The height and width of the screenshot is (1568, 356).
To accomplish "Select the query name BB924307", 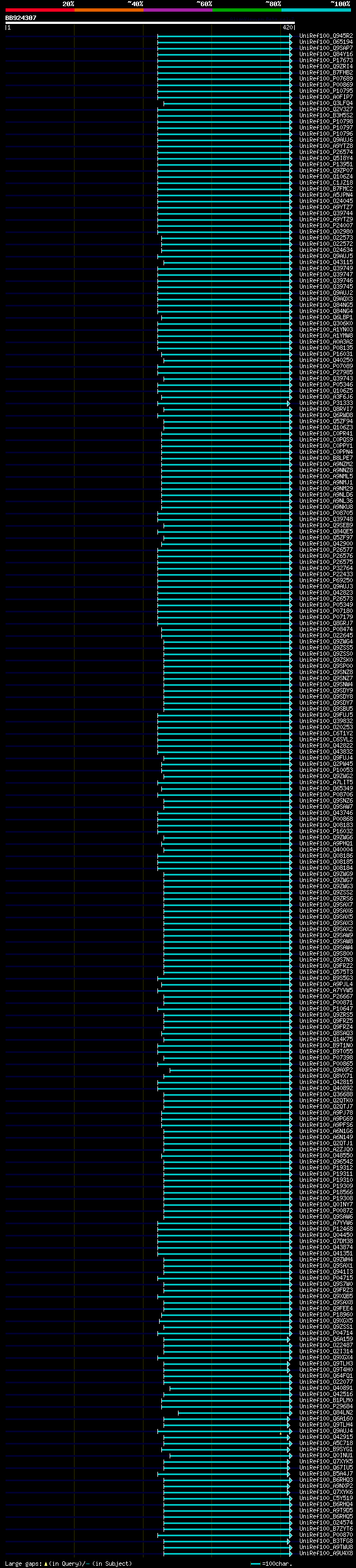I will point(21,18).
